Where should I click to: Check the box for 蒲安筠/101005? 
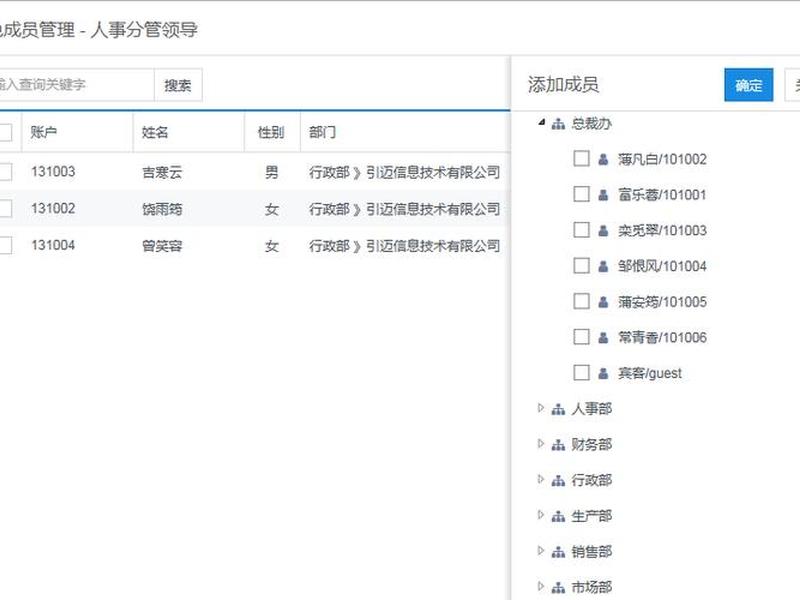coord(581,301)
